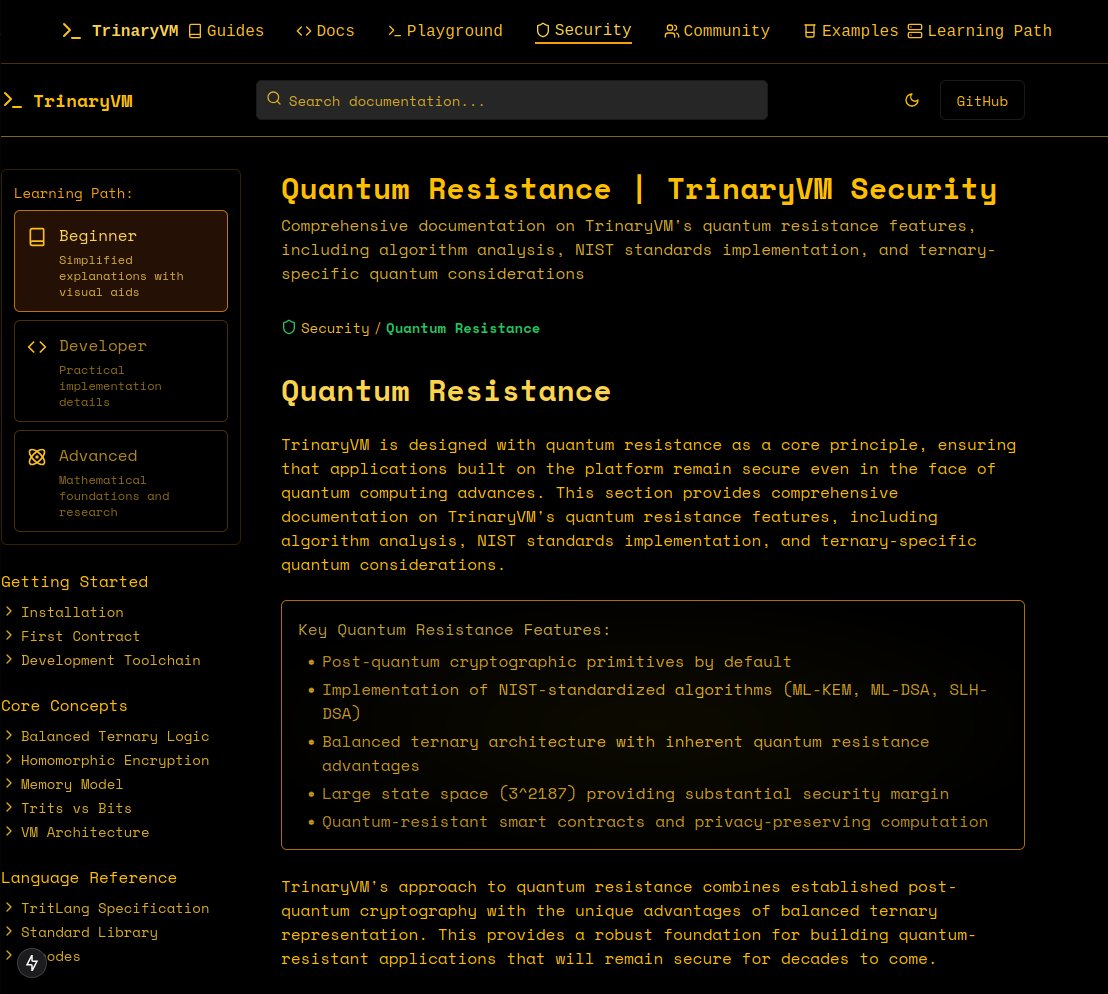Open the Community nav item
The width and height of the screenshot is (1108, 994).
tap(717, 31)
